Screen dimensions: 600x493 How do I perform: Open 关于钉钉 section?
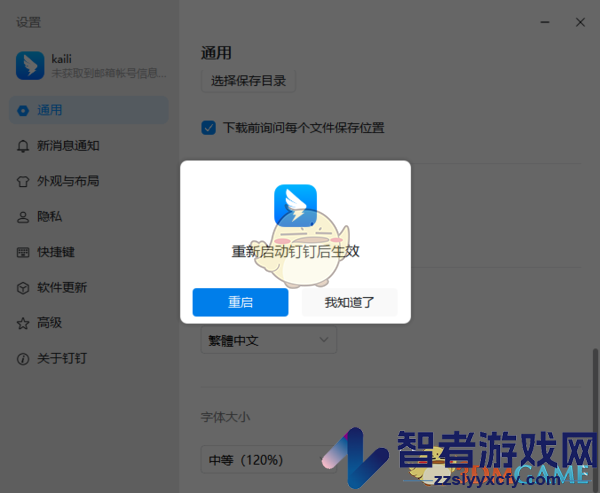[x=89, y=359]
